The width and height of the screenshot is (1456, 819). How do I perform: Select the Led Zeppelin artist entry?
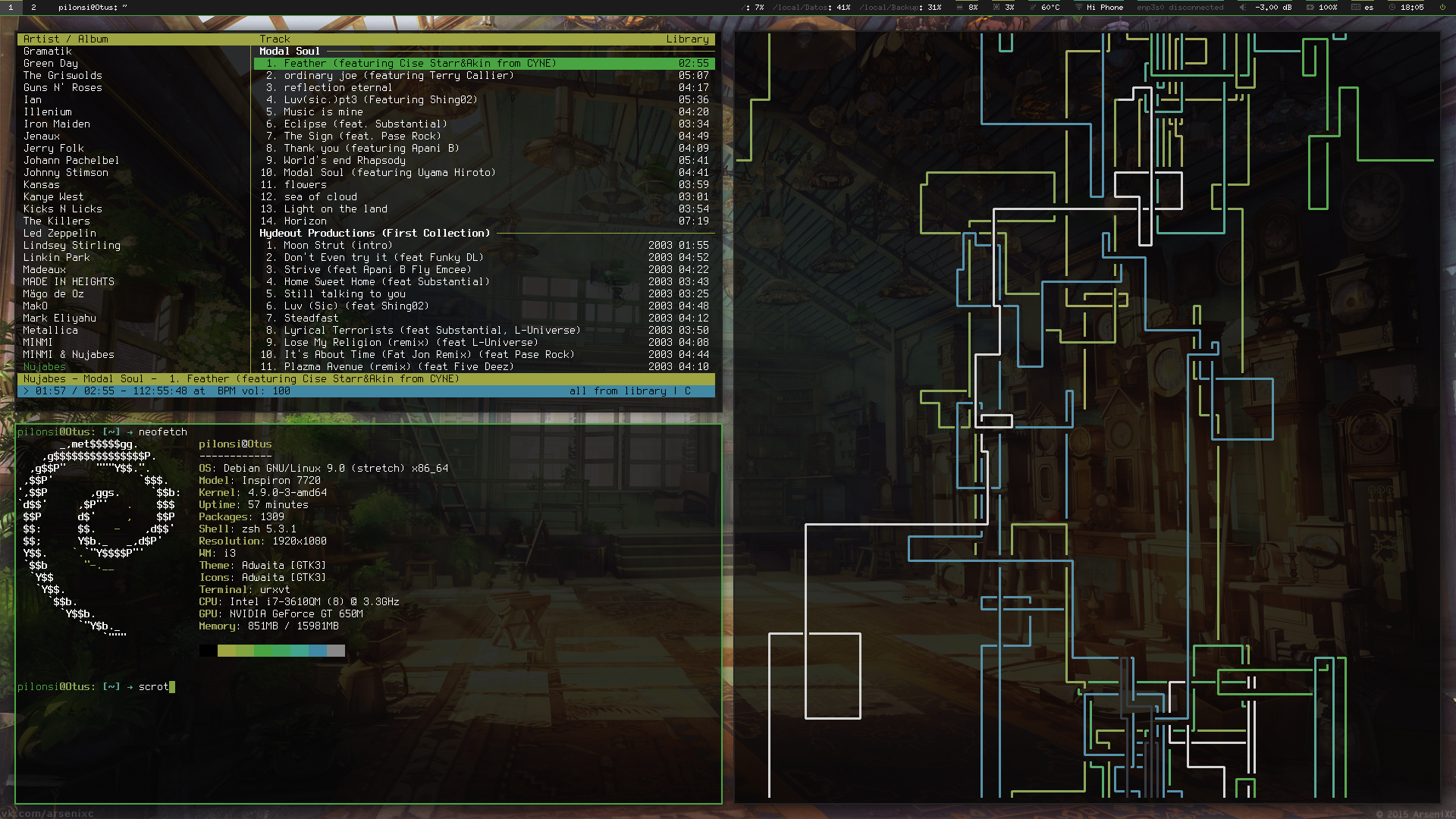[x=59, y=233]
